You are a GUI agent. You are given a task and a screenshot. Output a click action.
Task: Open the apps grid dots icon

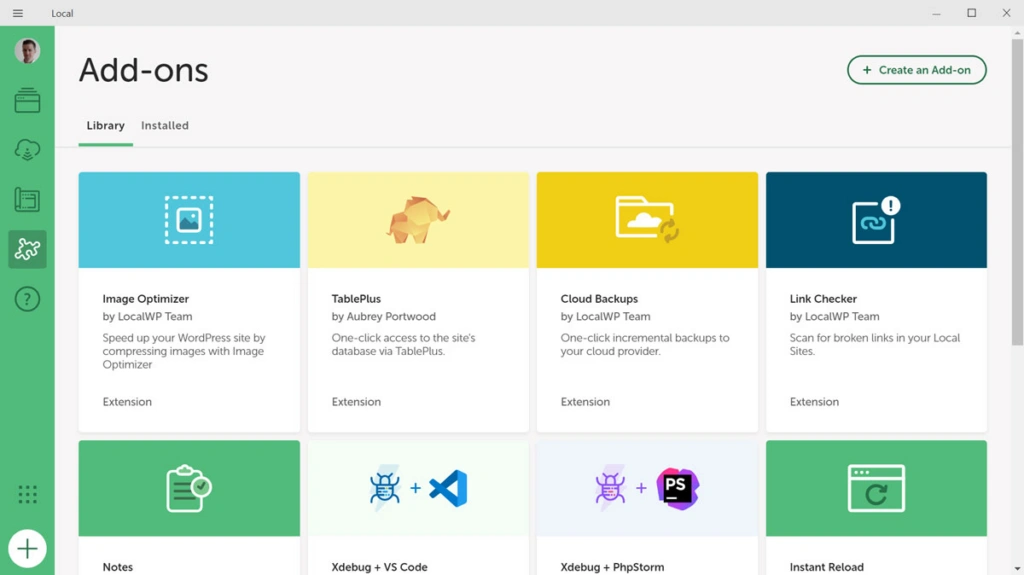(x=27, y=494)
